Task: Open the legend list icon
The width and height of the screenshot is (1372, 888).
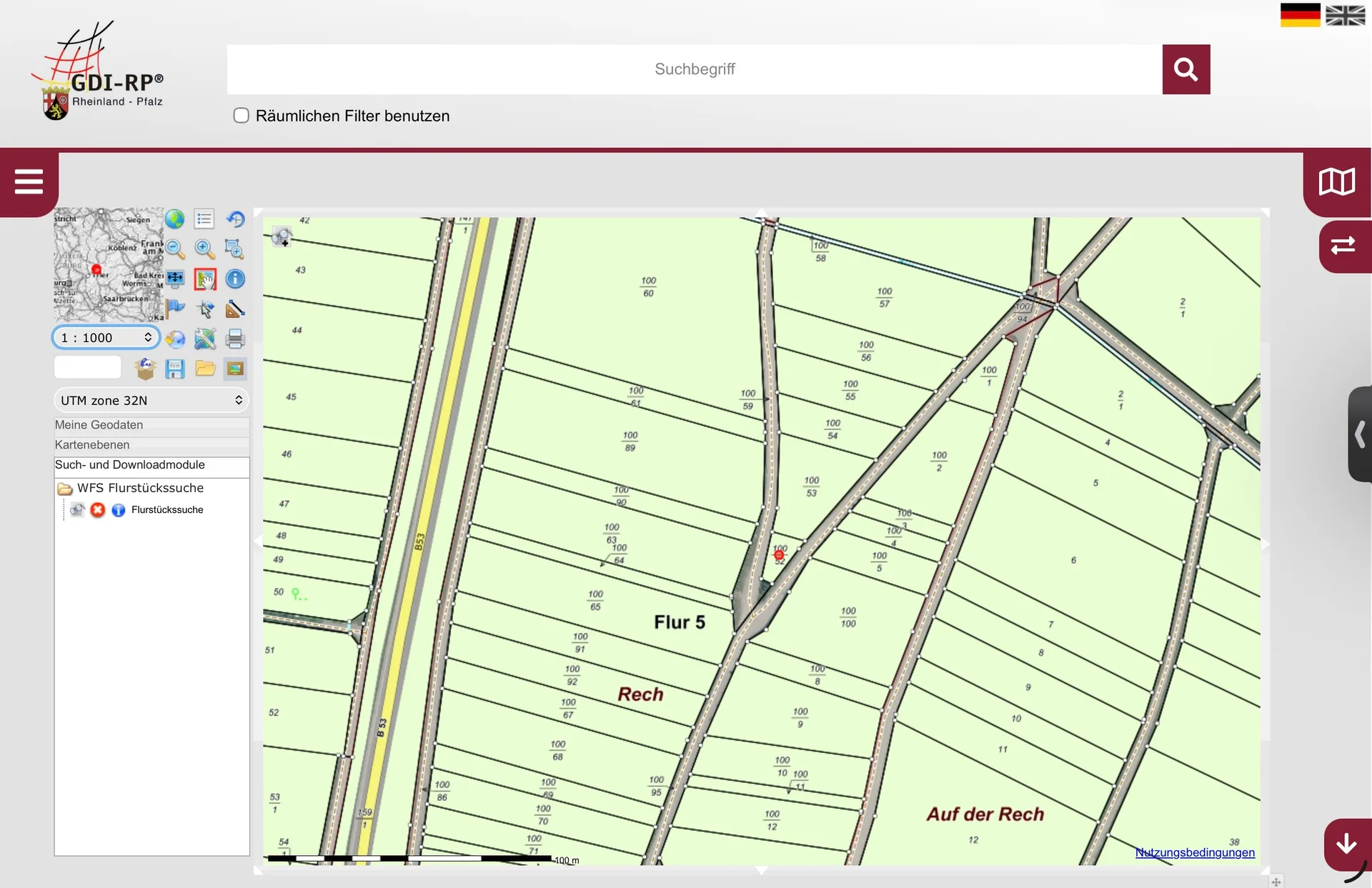Action: (x=204, y=219)
